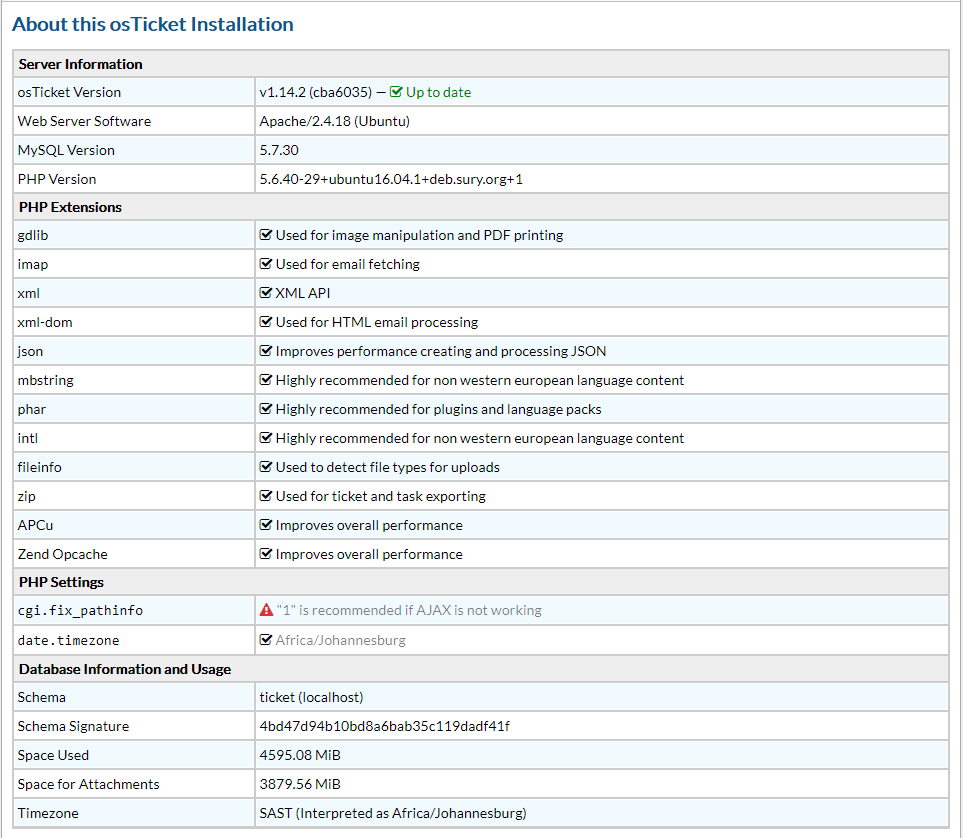
Task: Select Used to detect file types text
Action: (x=388, y=467)
